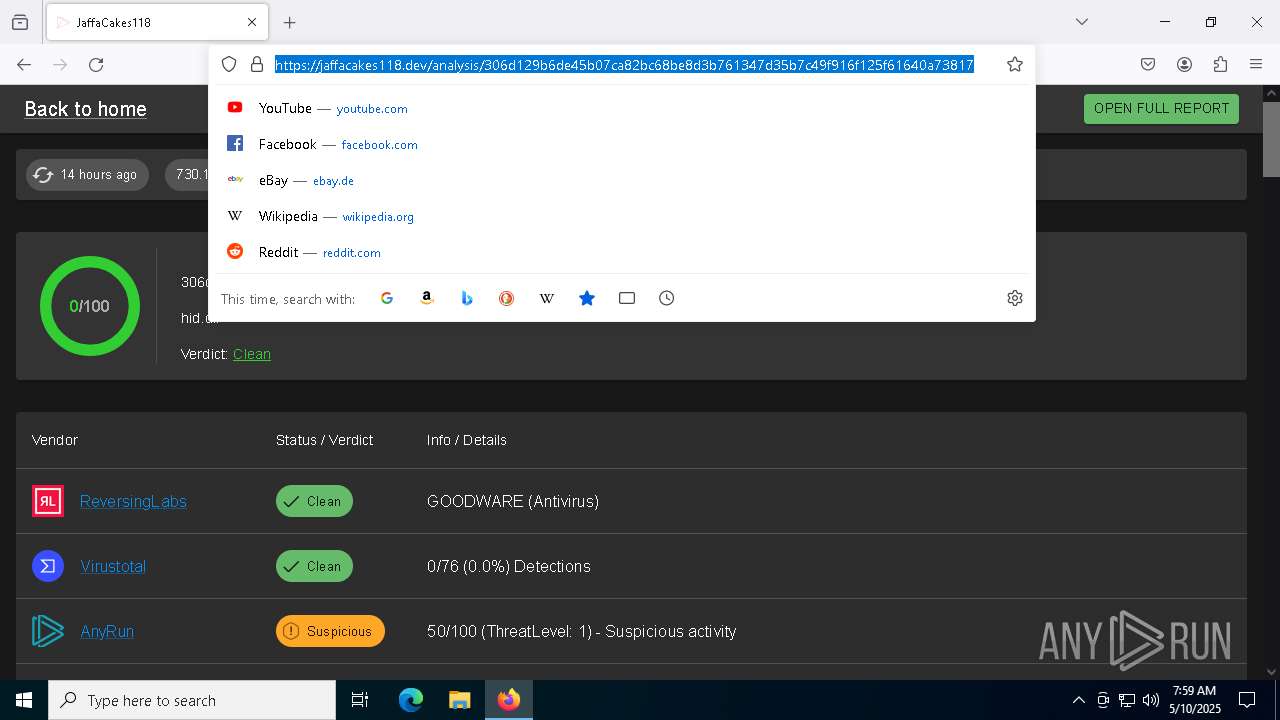Go back to previous page arrow

(24, 64)
